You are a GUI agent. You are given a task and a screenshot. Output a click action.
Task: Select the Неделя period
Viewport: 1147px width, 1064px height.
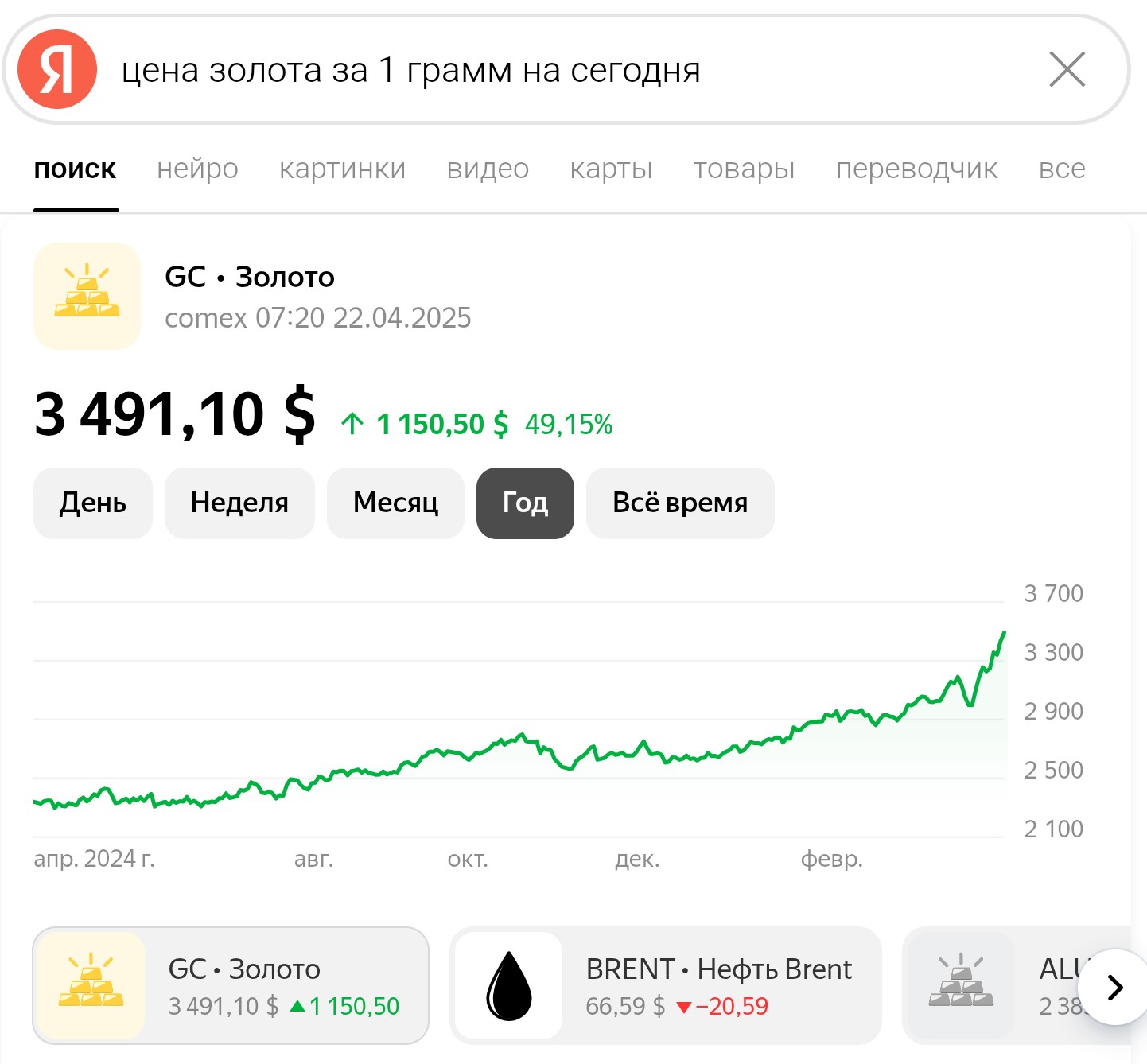239,503
